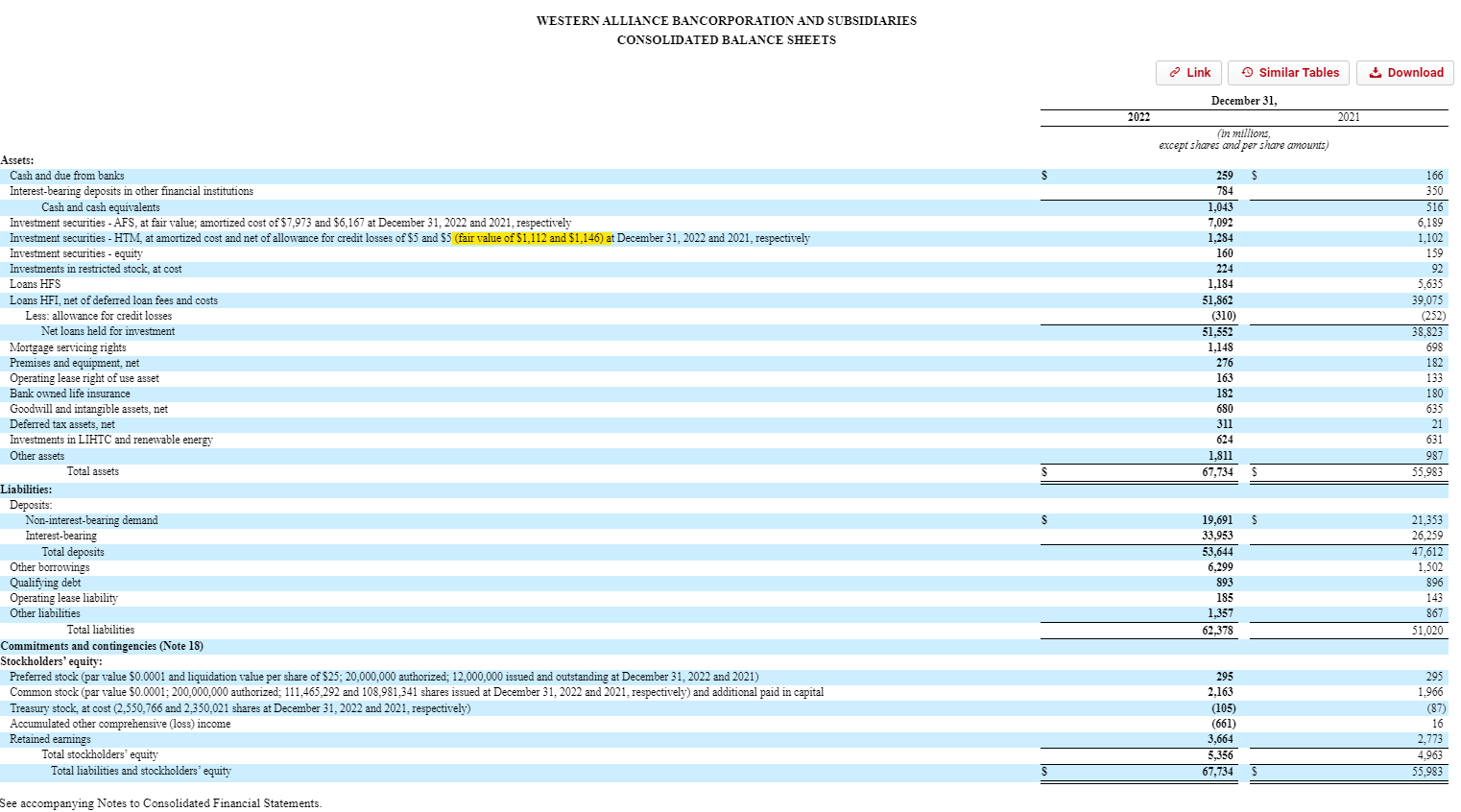Screen dimensions: 1461x812
Task: Click the chain icon in Link button
Action: [x=1175, y=73]
